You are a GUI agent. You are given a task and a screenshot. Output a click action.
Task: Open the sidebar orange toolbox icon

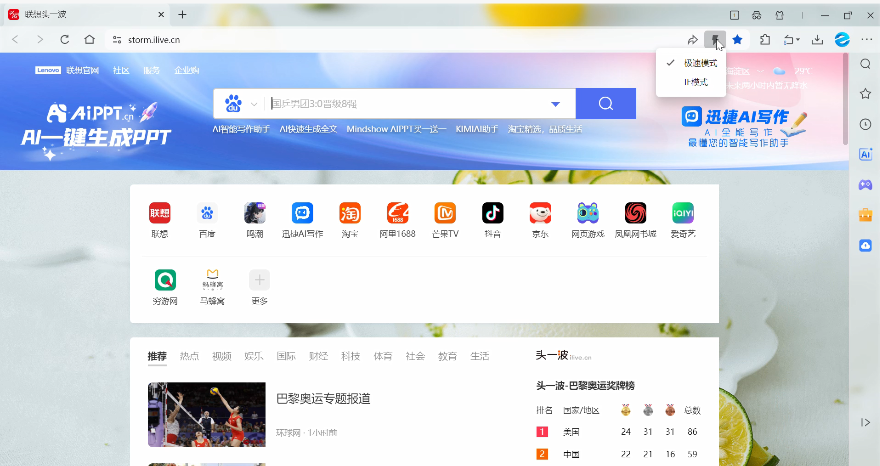pyautogui.click(x=865, y=214)
